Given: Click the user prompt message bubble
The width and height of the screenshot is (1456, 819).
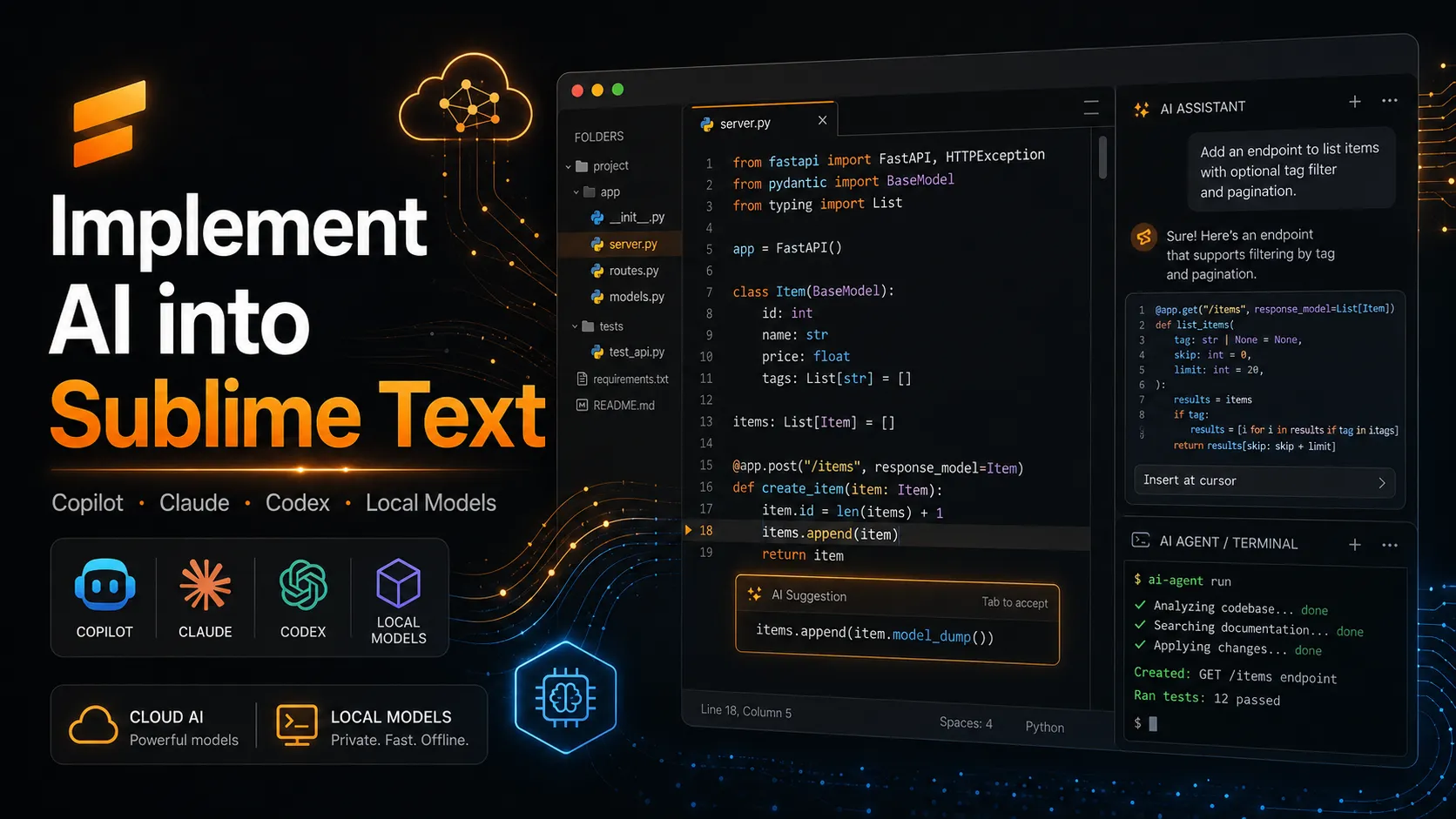Looking at the screenshot, I should point(1291,169).
